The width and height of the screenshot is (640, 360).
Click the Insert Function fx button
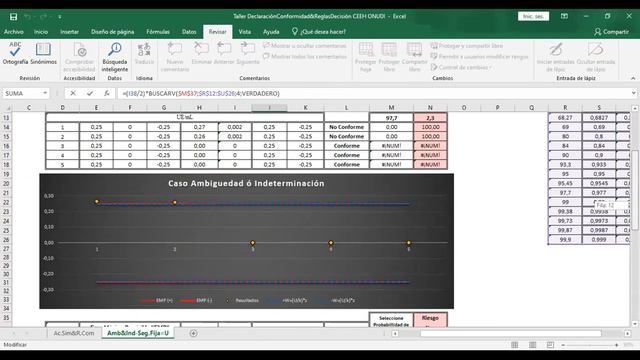click(107, 93)
